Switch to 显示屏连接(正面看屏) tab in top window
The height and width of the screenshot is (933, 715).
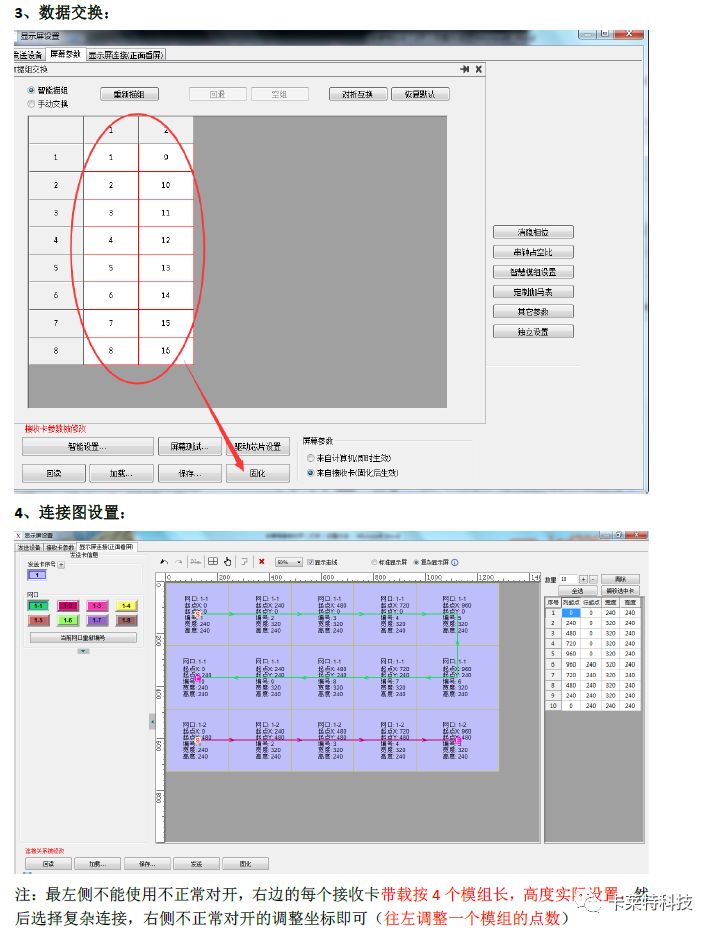[x=126, y=55]
